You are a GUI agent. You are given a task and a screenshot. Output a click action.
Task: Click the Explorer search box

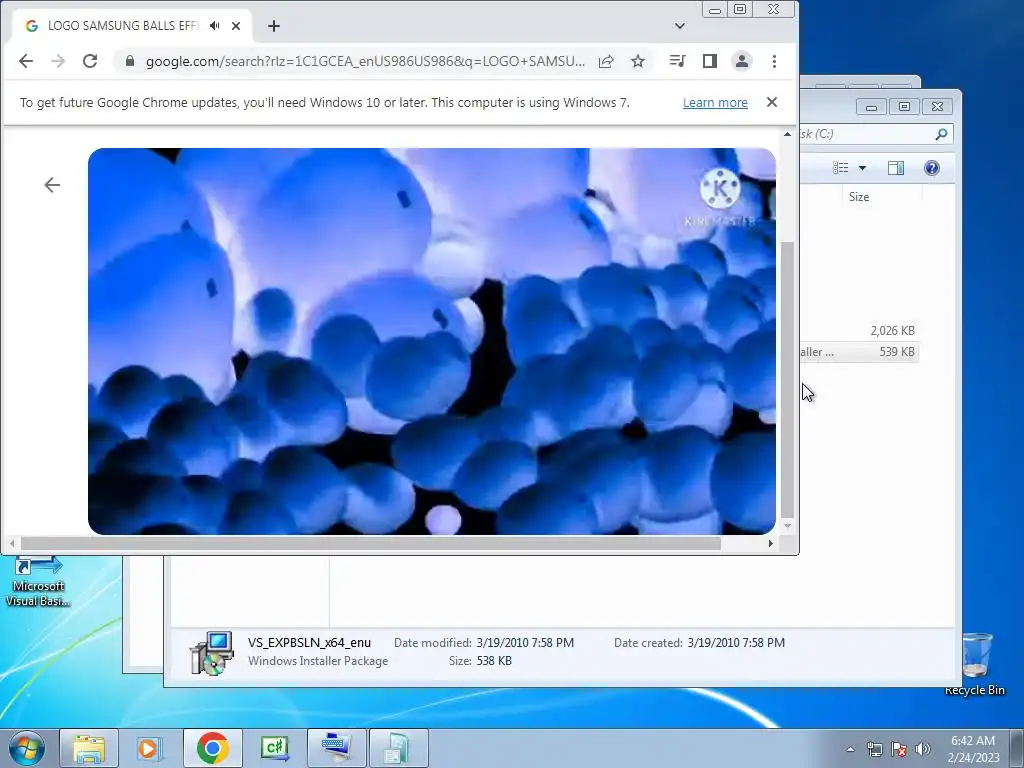[875, 134]
